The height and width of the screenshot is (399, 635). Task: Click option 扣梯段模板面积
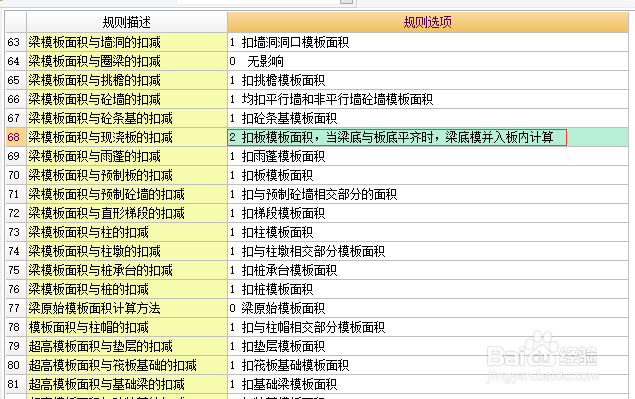(x=428, y=213)
